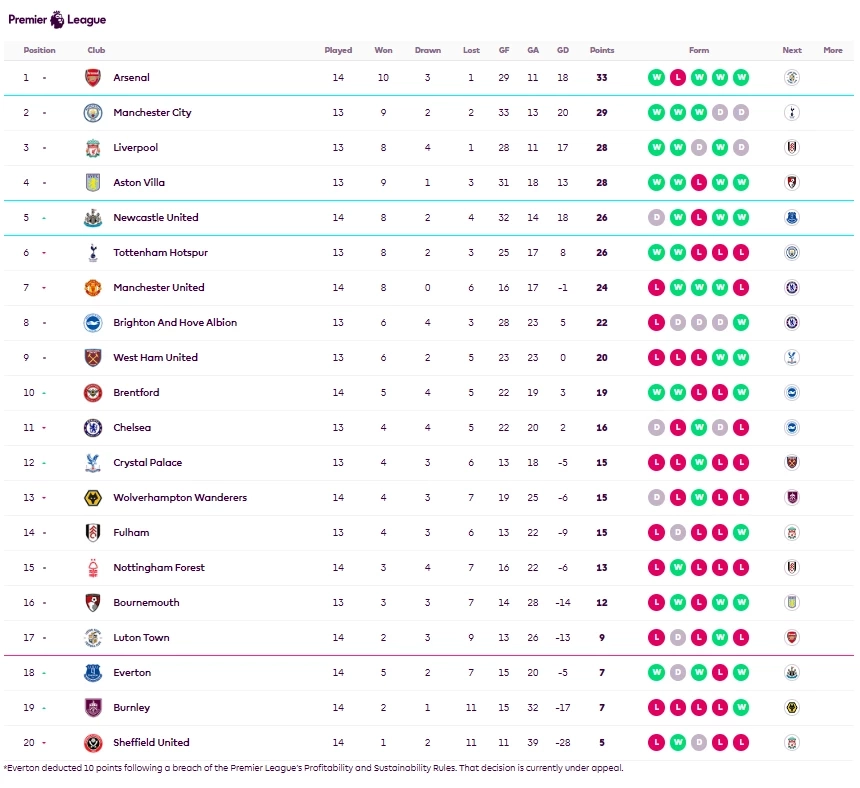Open the Aston Villa club name link
The height and width of the screenshot is (788, 860).
click(139, 183)
